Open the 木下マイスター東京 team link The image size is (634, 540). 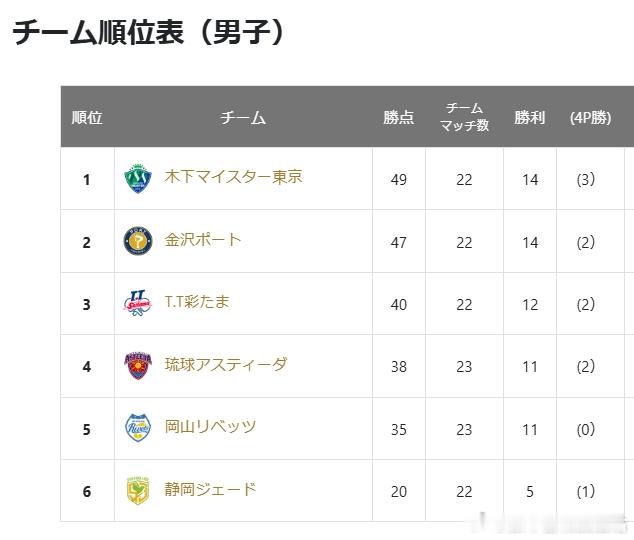pyautogui.click(x=233, y=177)
